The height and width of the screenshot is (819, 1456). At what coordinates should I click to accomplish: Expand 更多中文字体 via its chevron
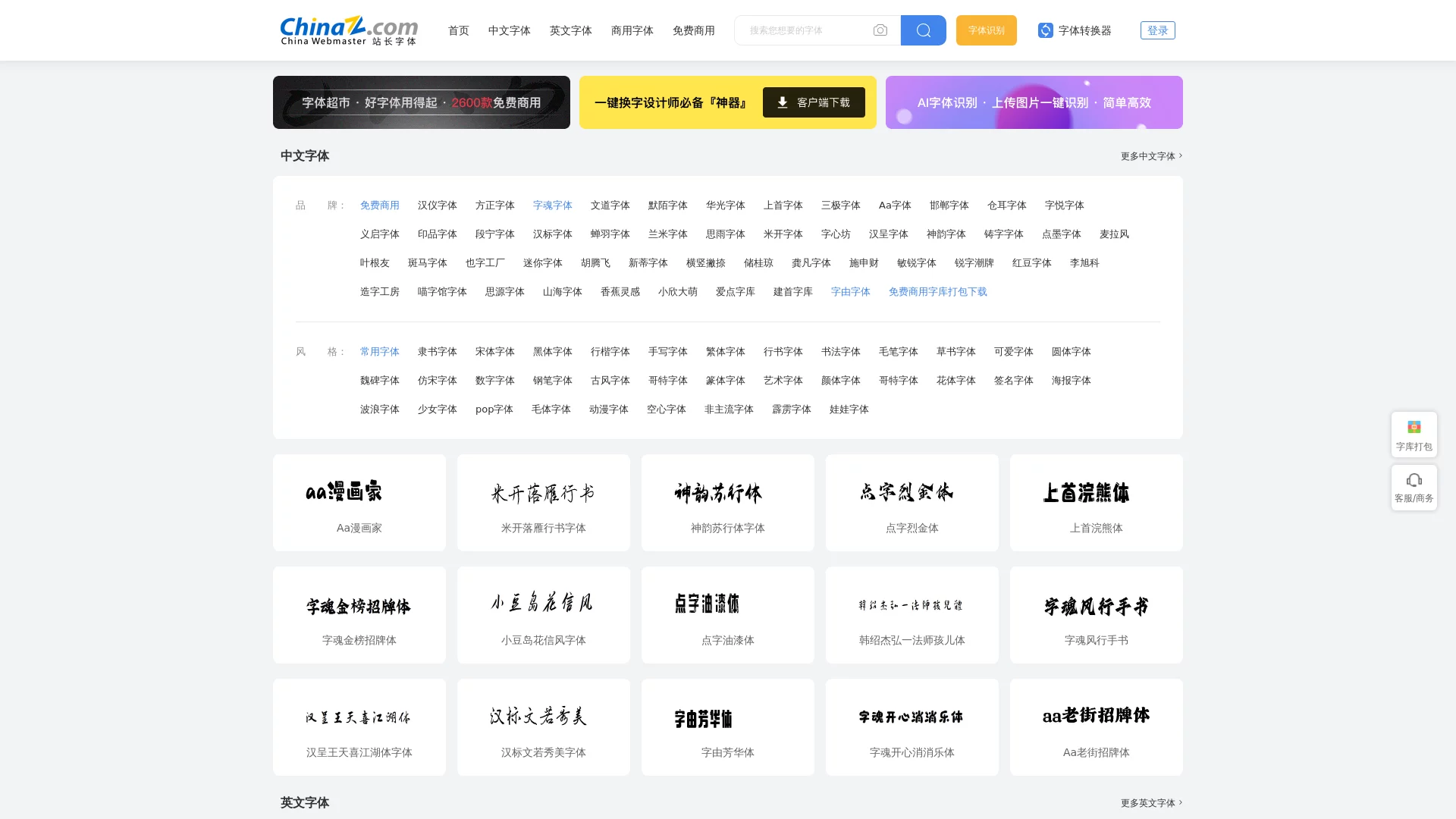pos(1179,156)
